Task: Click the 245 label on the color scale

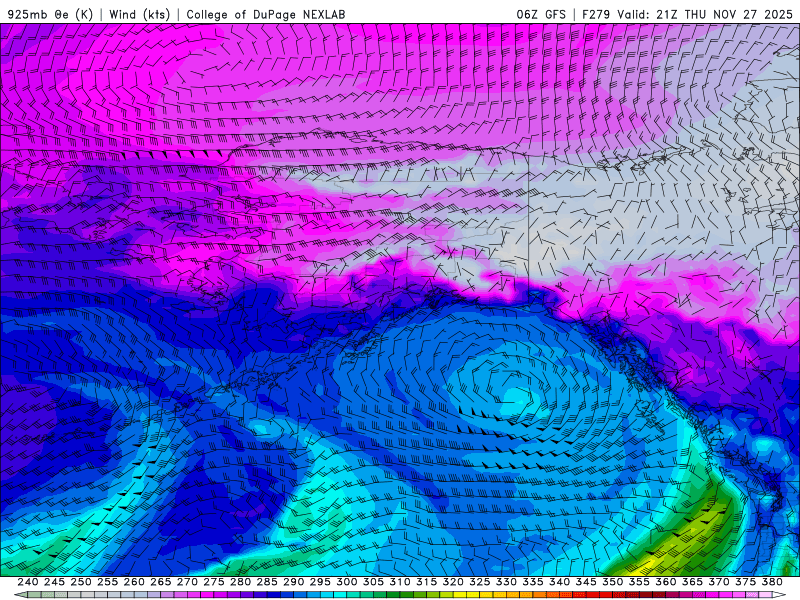Action: click(55, 582)
